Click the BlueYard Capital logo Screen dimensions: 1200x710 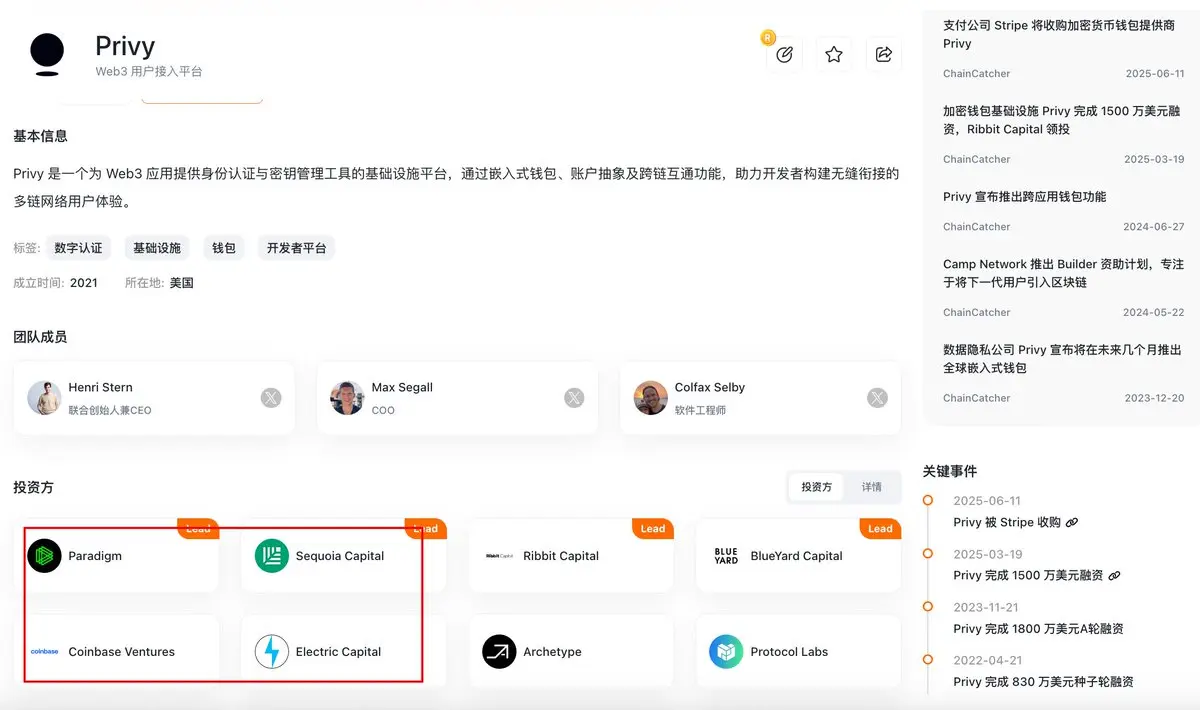[x=726, y=556]
